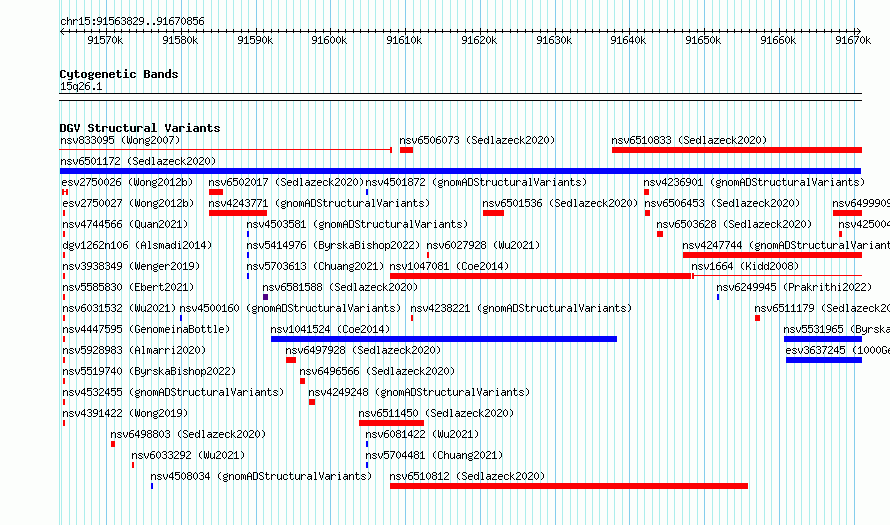The image size is (890, 525).
Task: Select the nsv6498803 (Sedlazeck2020) label
Action: [188, 434]
